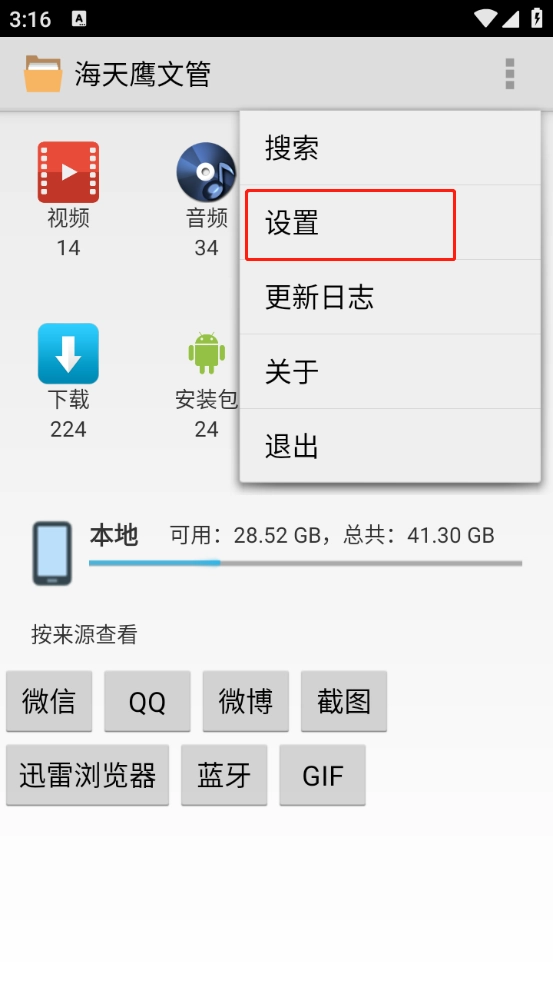Click the local storage usage bar
This screenshot has width=553, height=984.
tap(305, 563)
